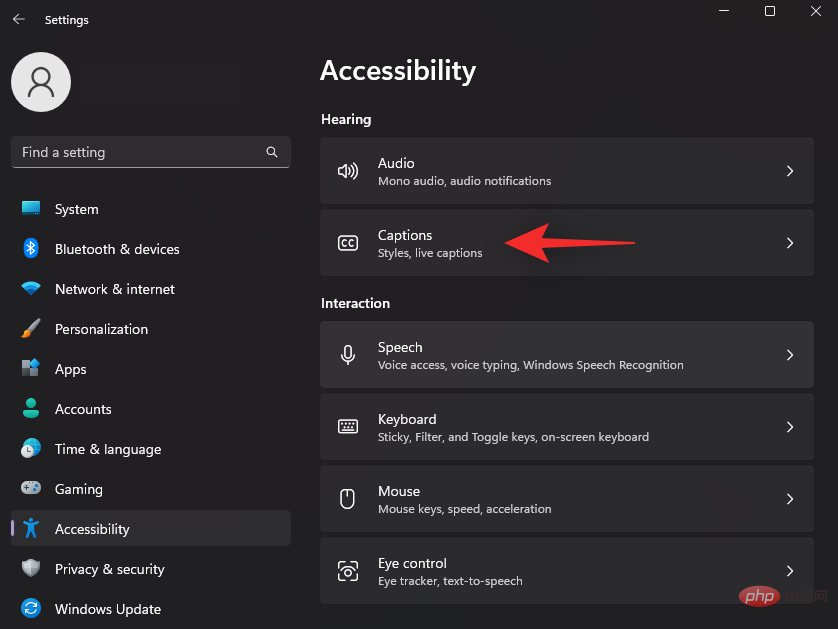
Task: Expand Mouse settings chevron
Action: [x=790, y=499]
